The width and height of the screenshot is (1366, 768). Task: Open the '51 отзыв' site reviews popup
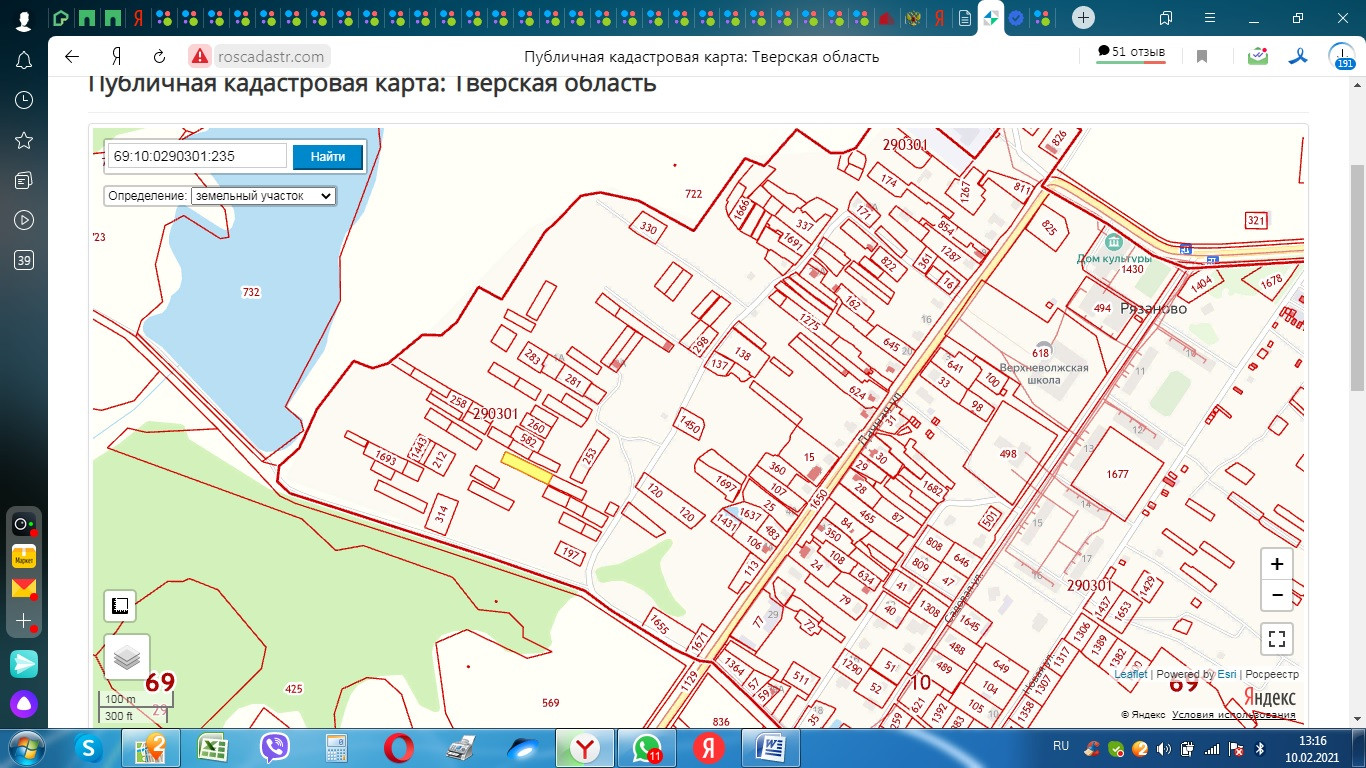coord(1131,52)
